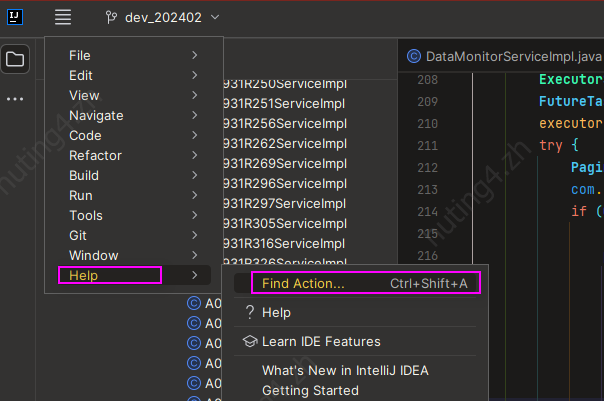Click the Learn IDE Features graduation cap icon
Viewport: 604px width, 401px height.
click(250, 342)
